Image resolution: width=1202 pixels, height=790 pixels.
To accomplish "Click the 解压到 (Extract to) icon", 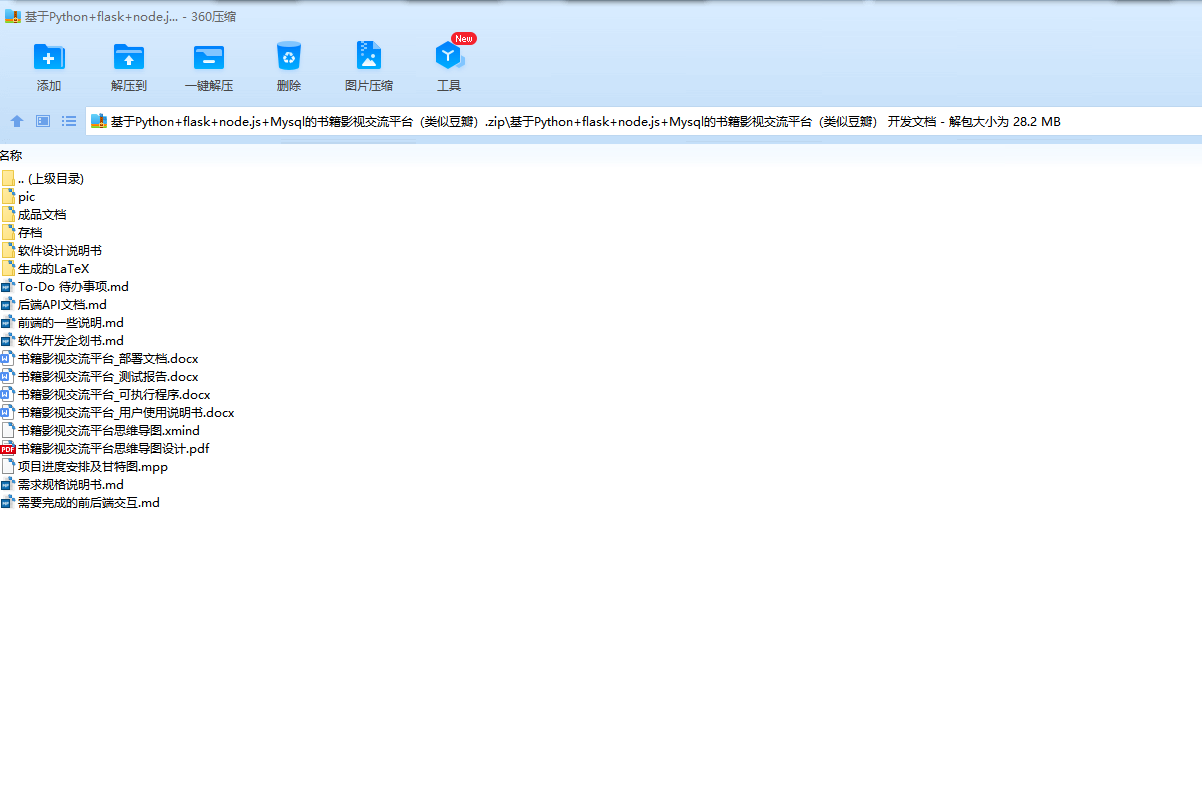I will coord(129,57).
